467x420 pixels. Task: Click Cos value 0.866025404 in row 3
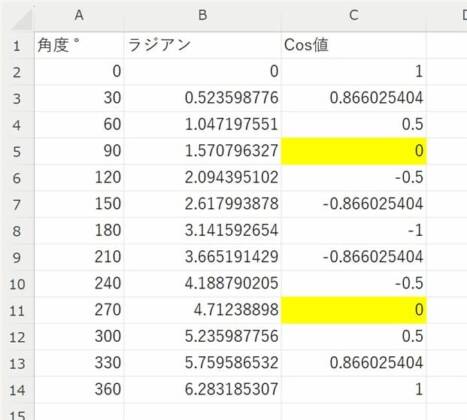click(x=354, y=98)
